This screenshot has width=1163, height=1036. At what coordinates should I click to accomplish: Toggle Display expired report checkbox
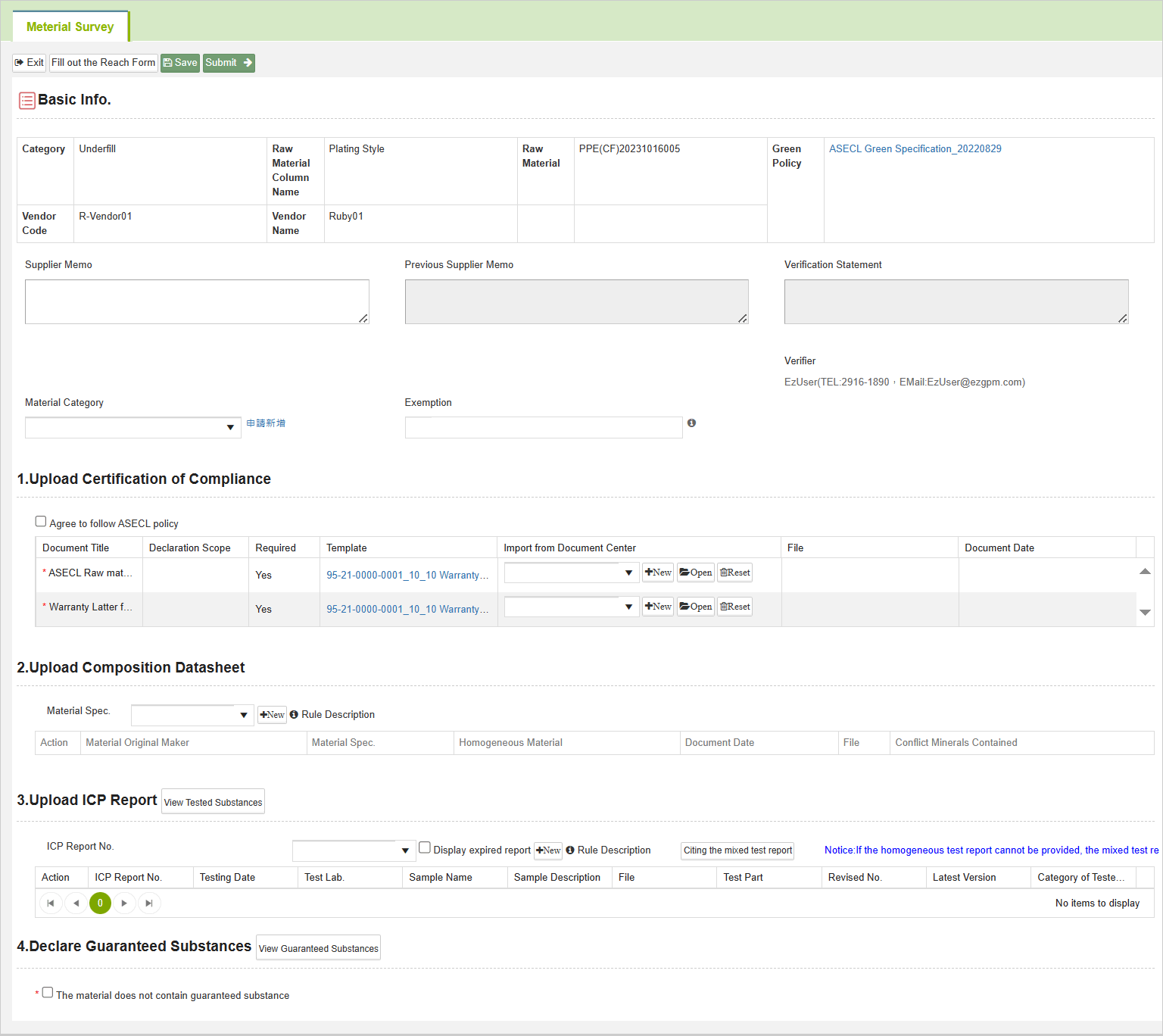pos(425,847)
